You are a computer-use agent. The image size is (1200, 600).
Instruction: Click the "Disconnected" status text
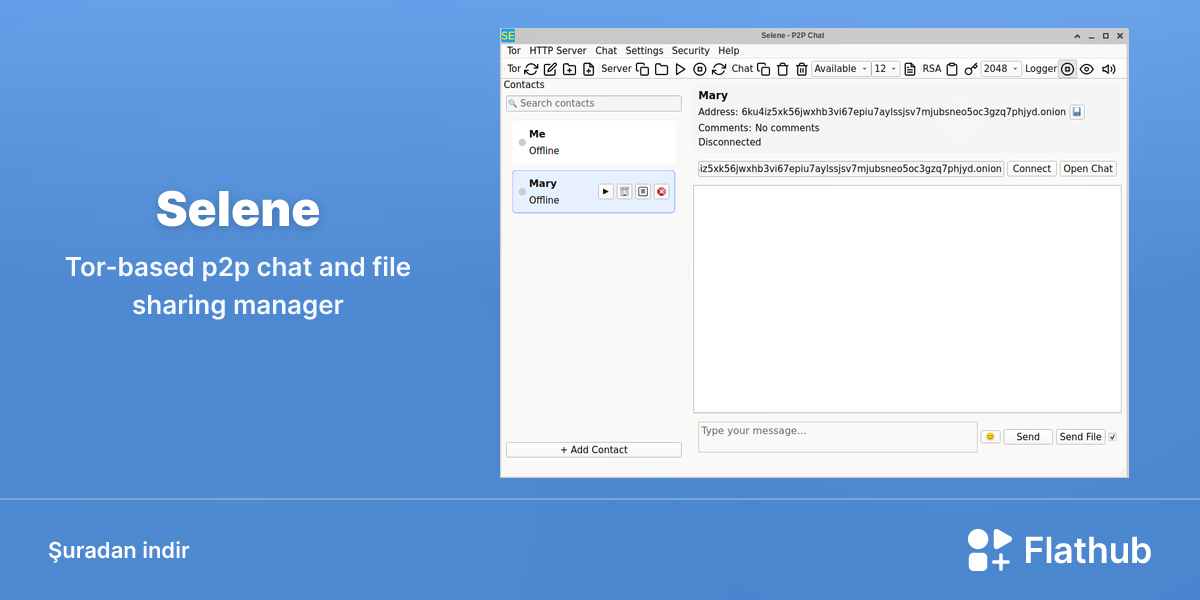coord(730,142)
